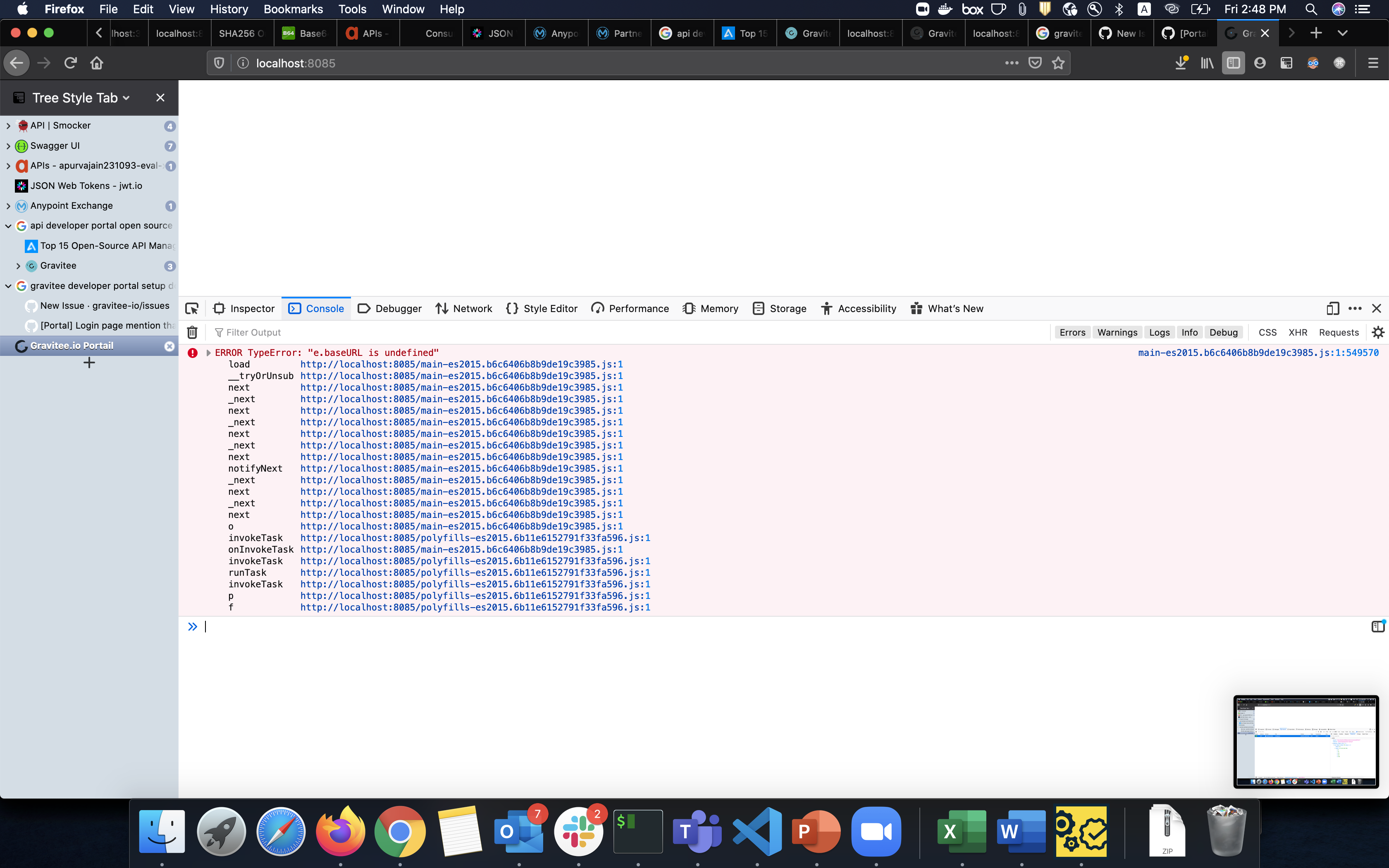Toggle Info filter in console
The image size is (1389, 868).
pyautogui.click(x=1189, y=332)
